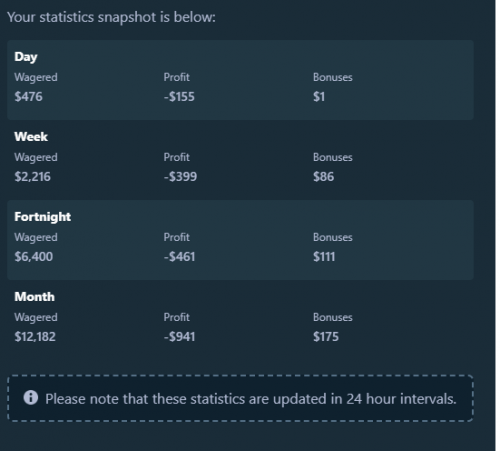Image resolution: width=500 pixels, height=451 pixels.
Task: Select the Week statistics heading
Action: coord(31,137)
